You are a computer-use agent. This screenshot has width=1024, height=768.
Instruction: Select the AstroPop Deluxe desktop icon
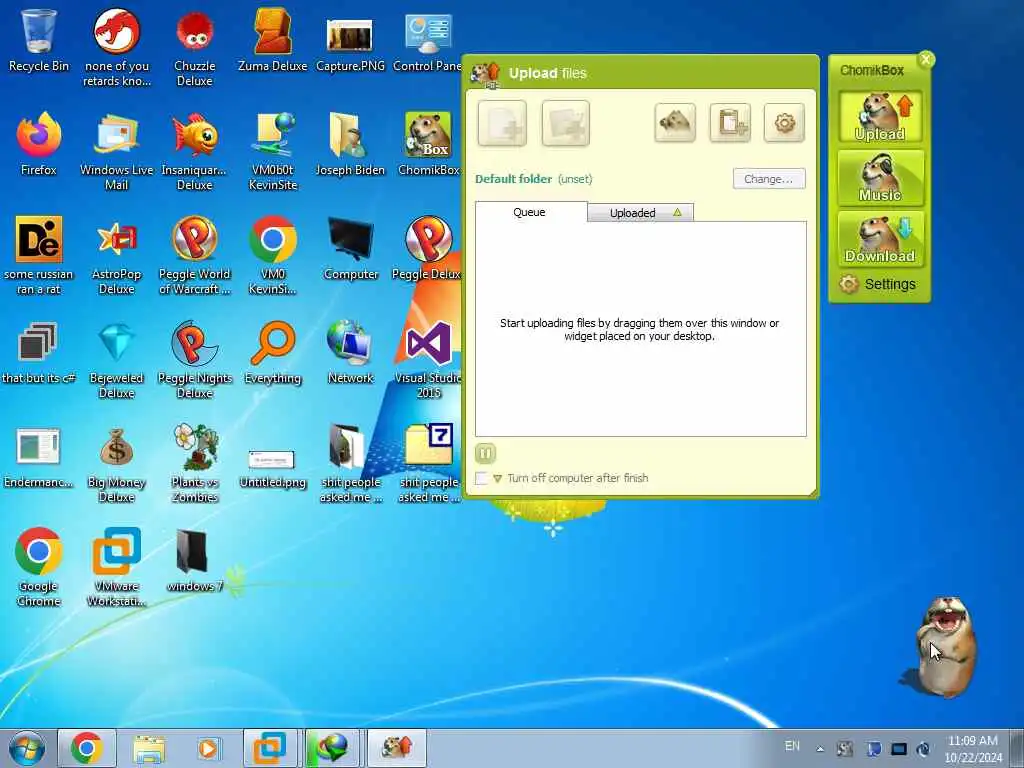coord(116,256)
